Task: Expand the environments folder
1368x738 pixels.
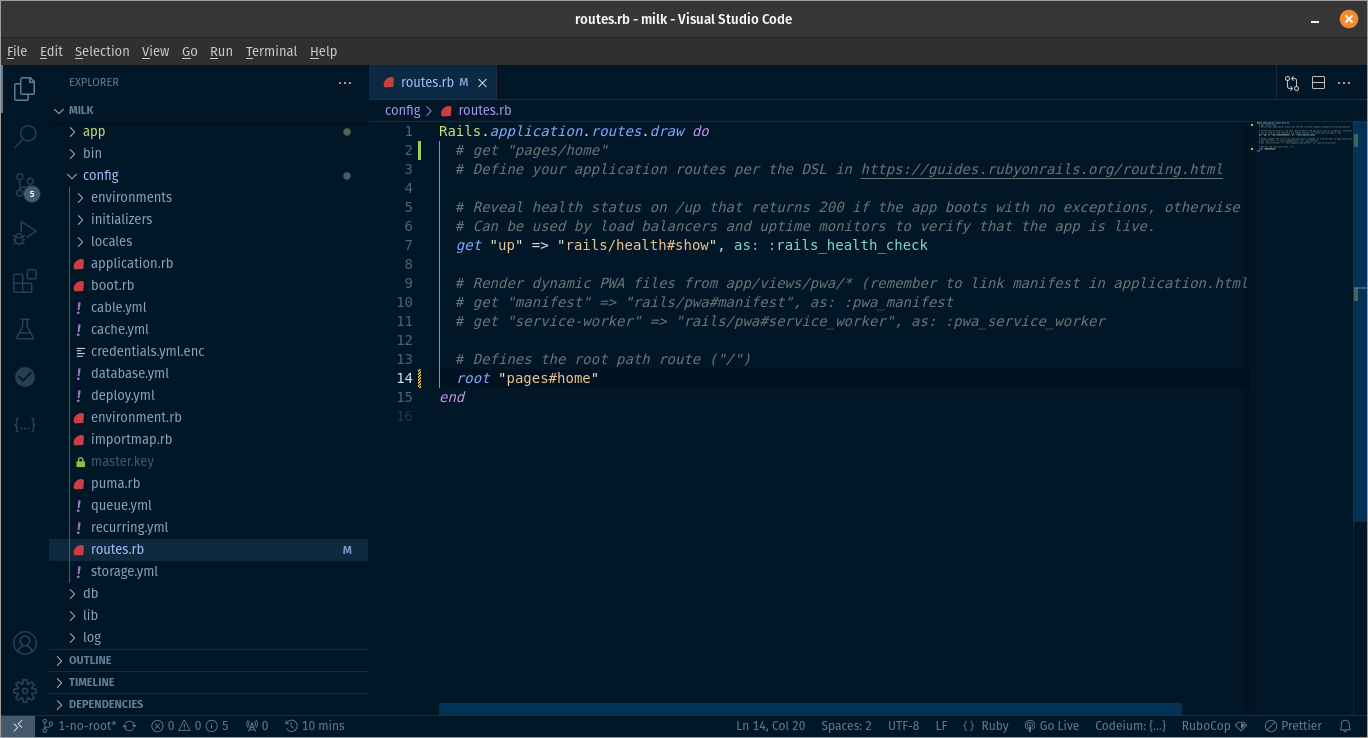Action: (x=208, y=198)
